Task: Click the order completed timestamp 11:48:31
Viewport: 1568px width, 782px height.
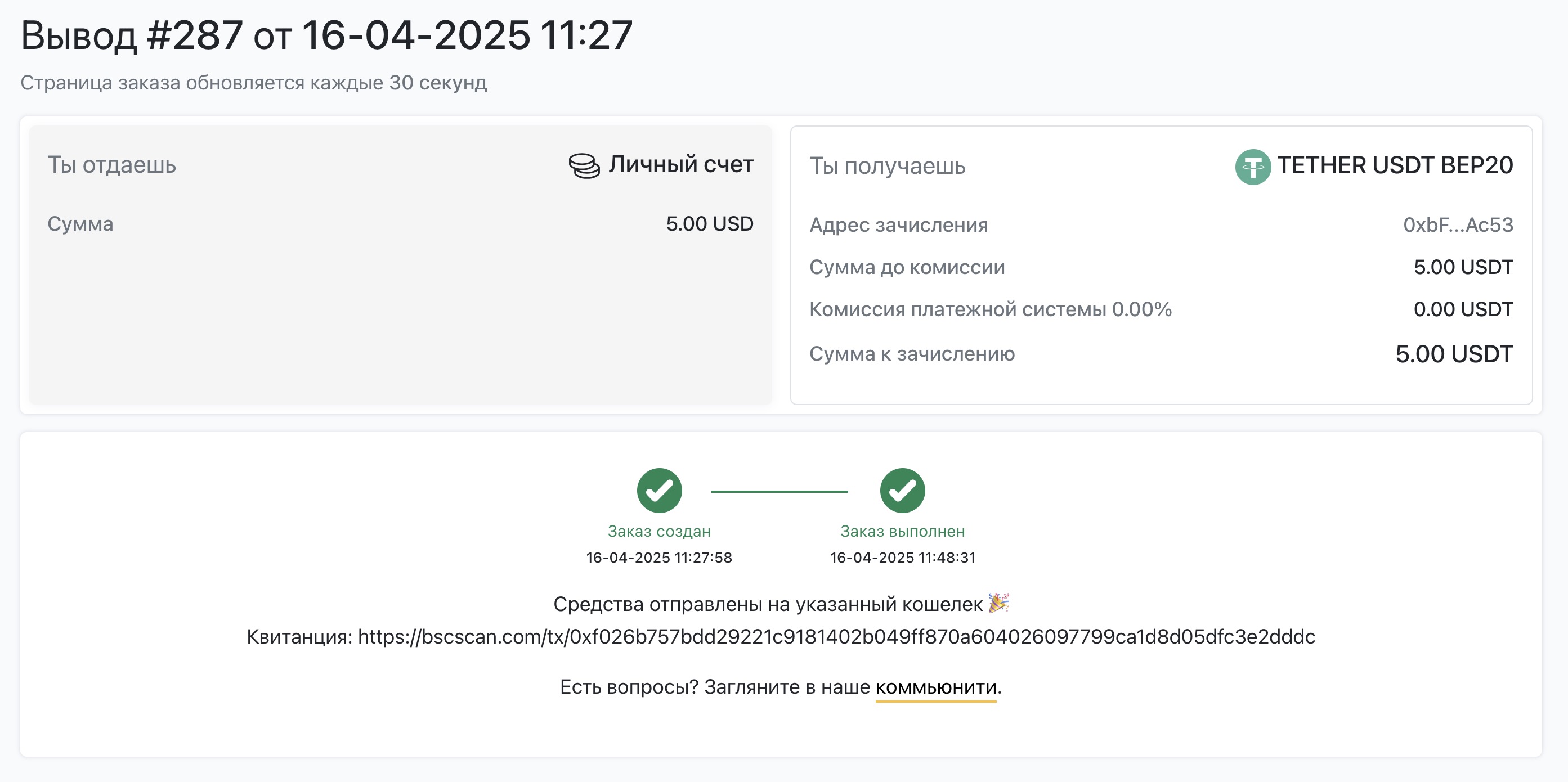Action: click(903, 558)
